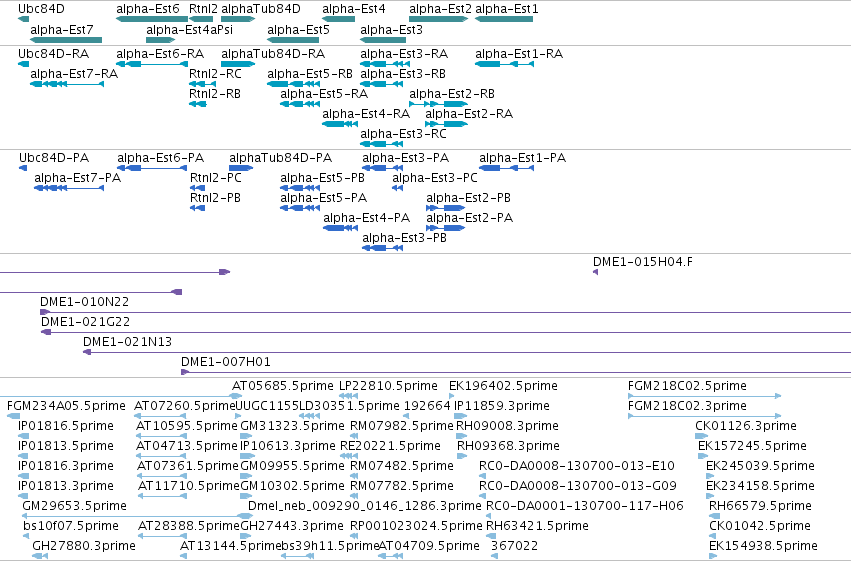Select protein alpha-Est5-PB
This screenshot has width=851, height=561.
pyautogui.click(x=300, y=188)
